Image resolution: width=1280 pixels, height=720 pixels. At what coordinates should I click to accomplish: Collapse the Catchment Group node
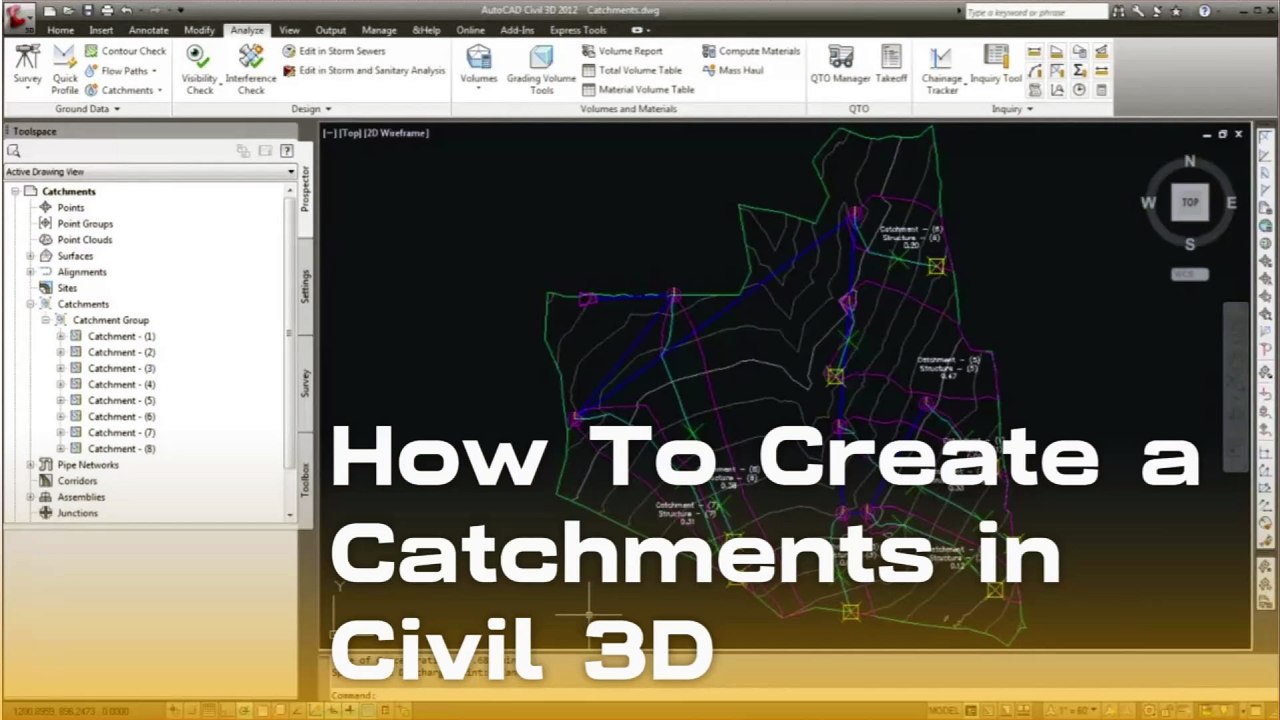tap(45, 320)
